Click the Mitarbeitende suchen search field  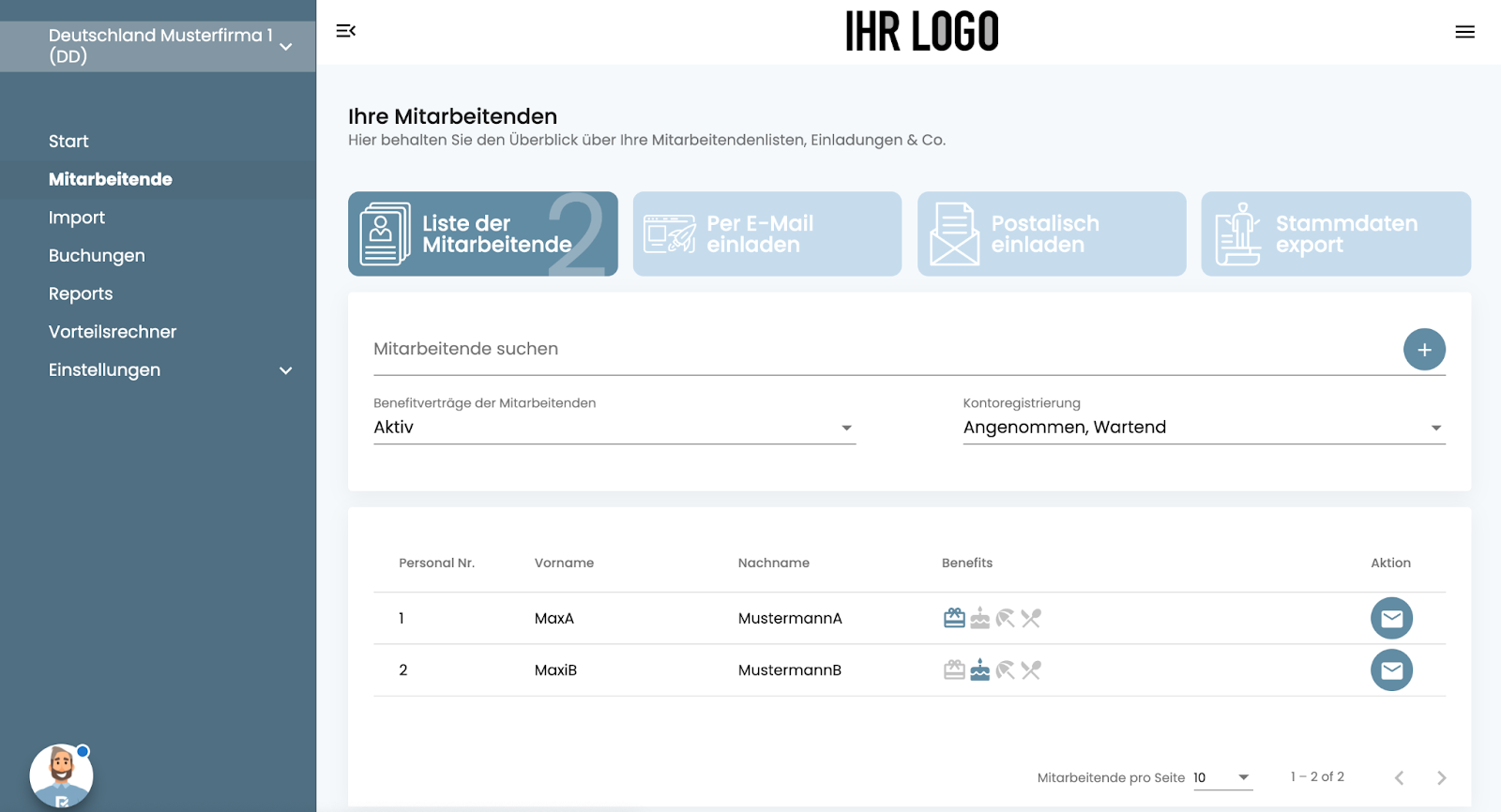click(x=882, y=349)
